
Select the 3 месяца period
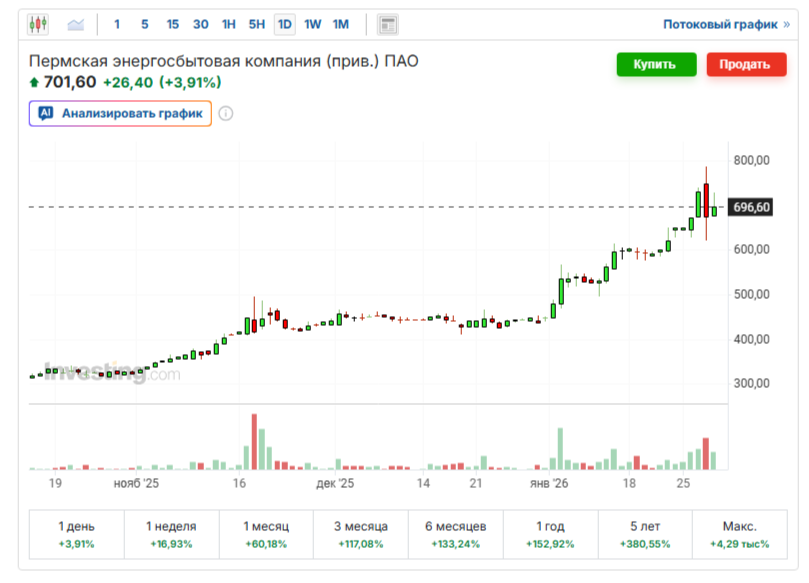pyautogui.click(x=361, y=535)
